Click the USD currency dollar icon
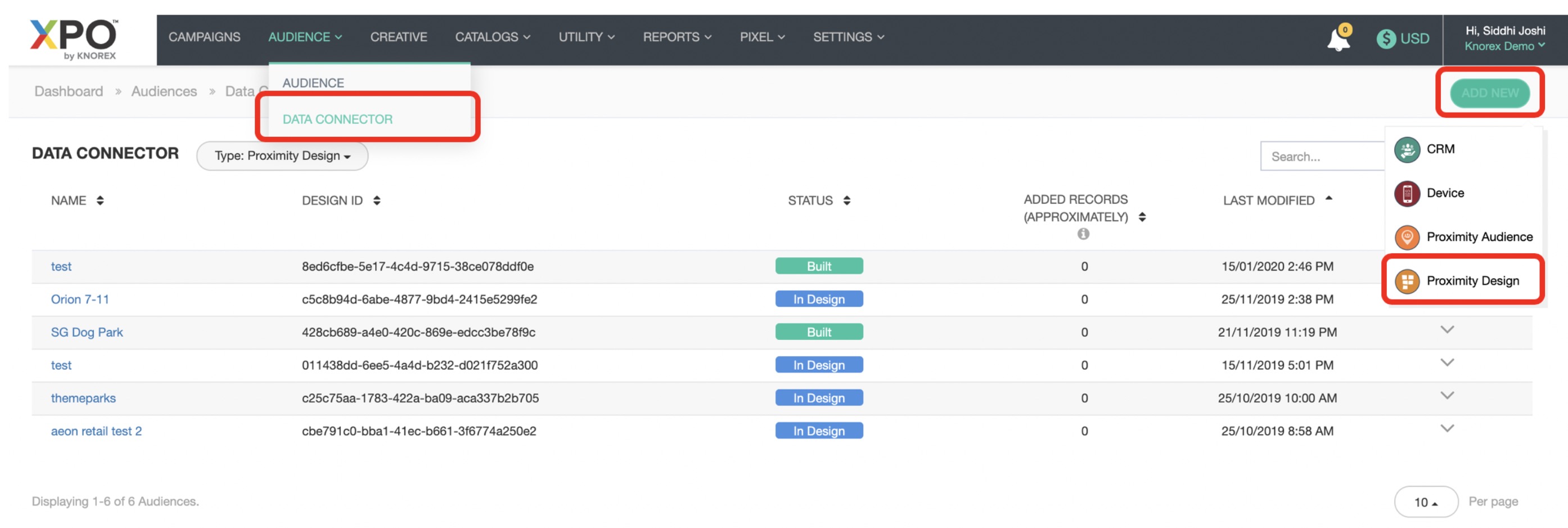 coord(1386,39)
